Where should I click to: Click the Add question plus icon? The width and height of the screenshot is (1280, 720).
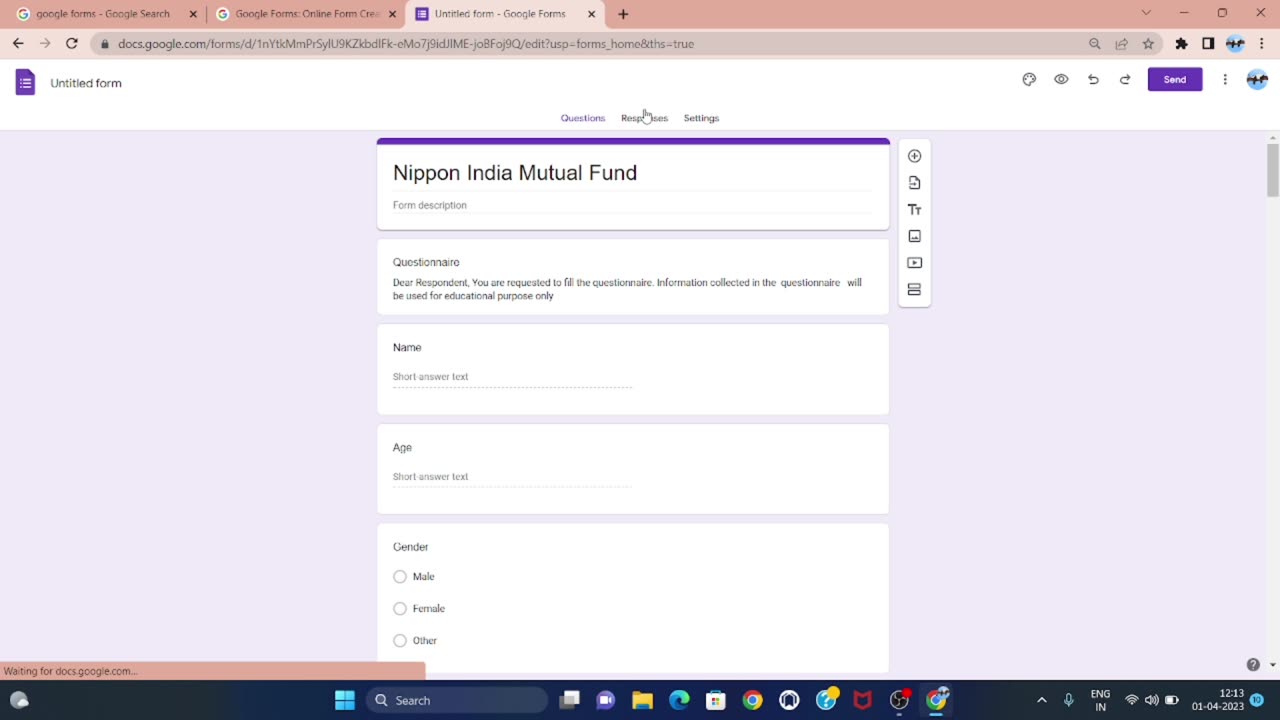click(914, 156)
